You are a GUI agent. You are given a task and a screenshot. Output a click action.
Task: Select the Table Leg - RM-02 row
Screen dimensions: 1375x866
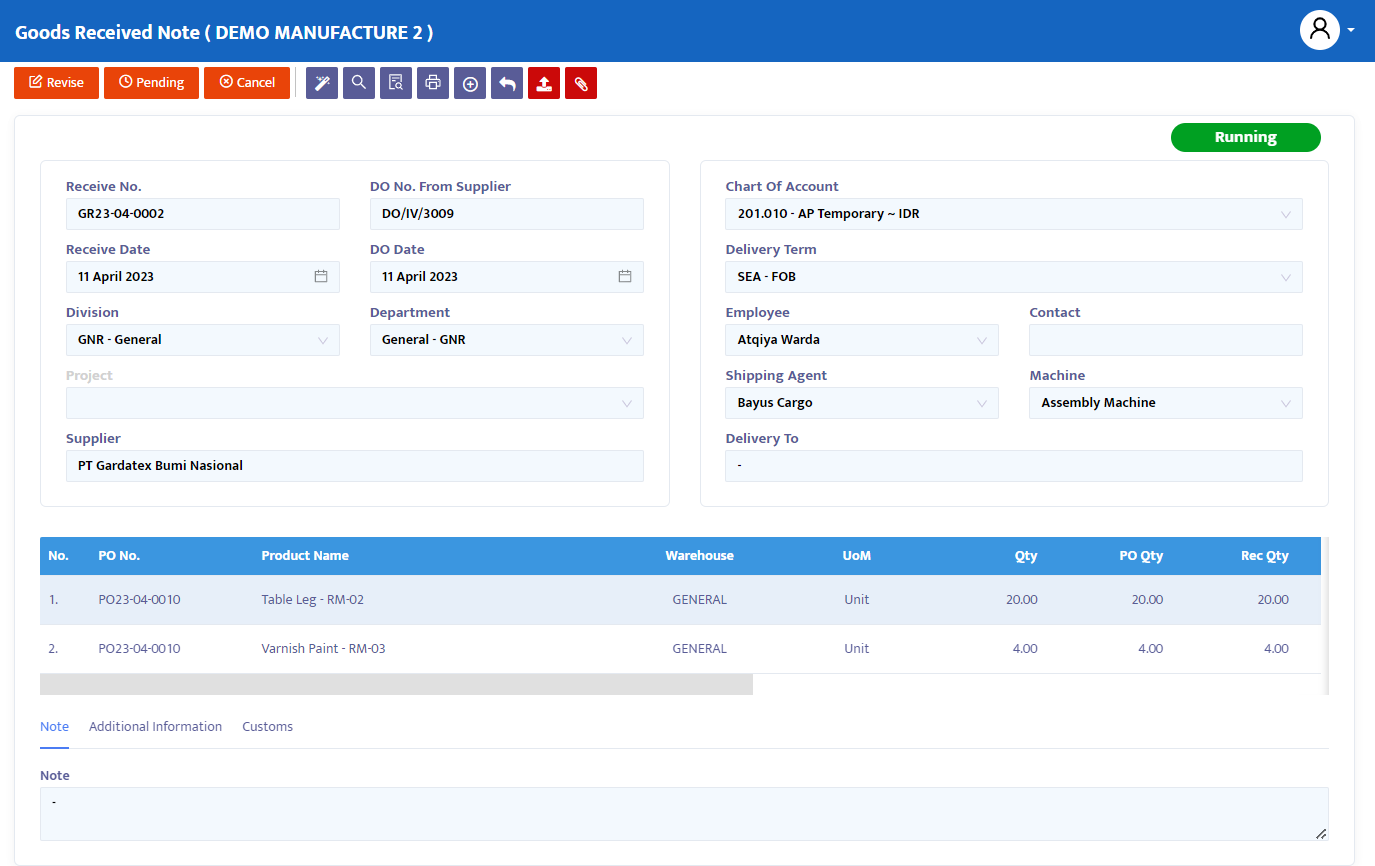click(680, 600)
